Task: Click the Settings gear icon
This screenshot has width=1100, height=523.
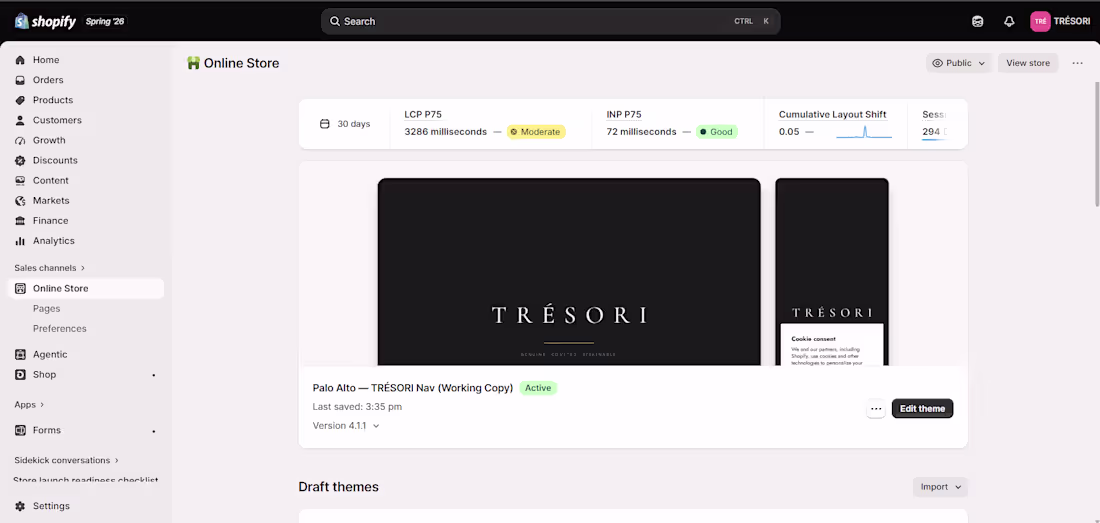Action: (20, 506)
